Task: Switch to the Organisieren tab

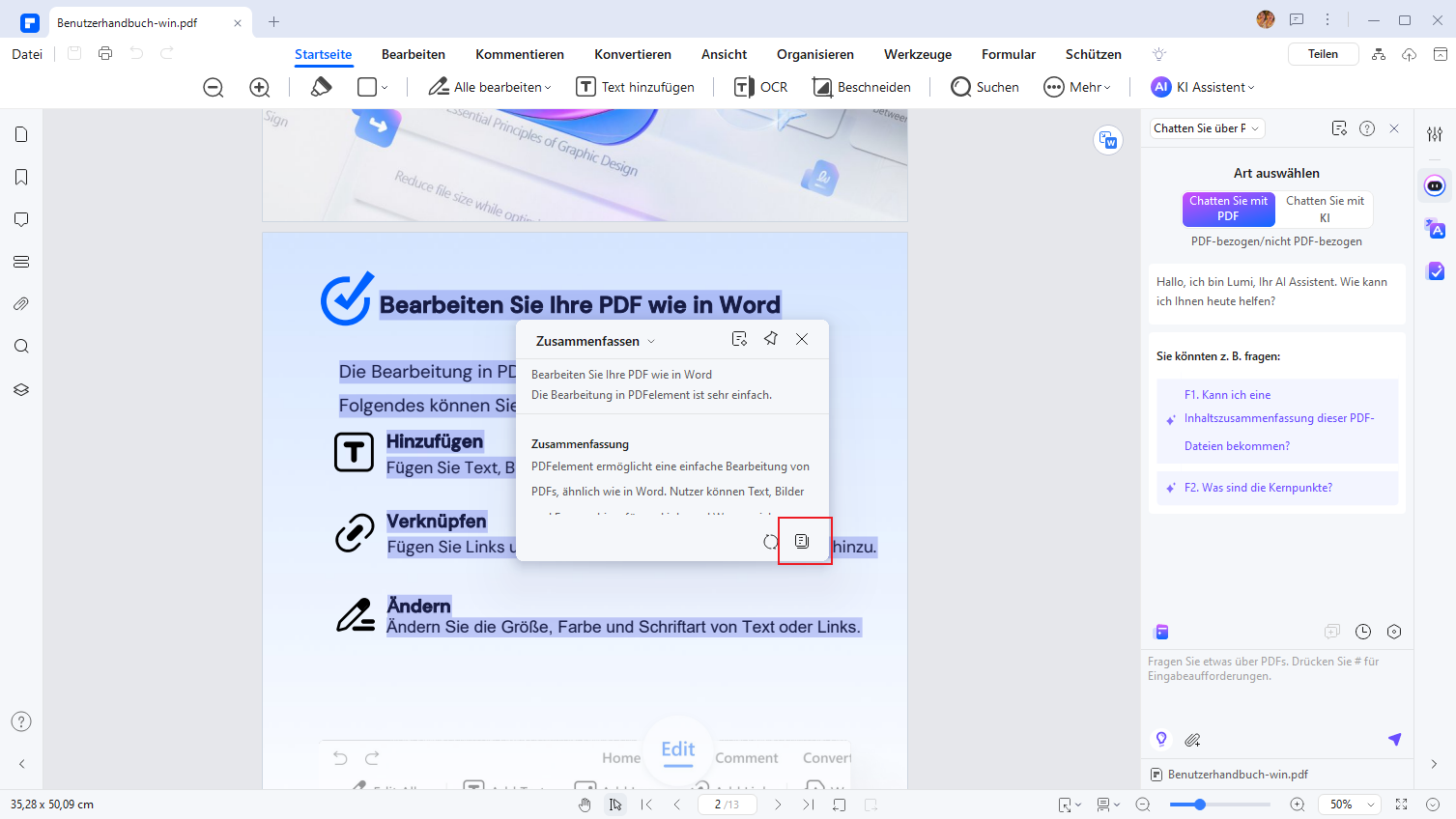Action: (815, 54)
